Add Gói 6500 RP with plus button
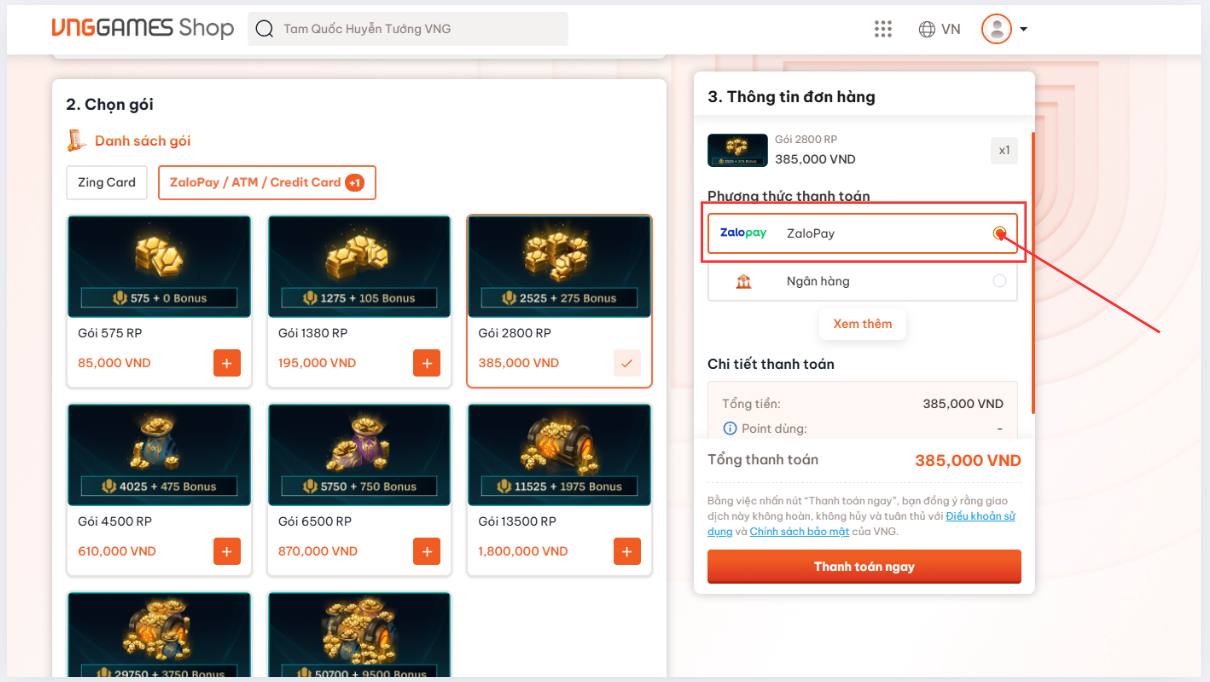The image size is (1210, 682). [427, 551]
